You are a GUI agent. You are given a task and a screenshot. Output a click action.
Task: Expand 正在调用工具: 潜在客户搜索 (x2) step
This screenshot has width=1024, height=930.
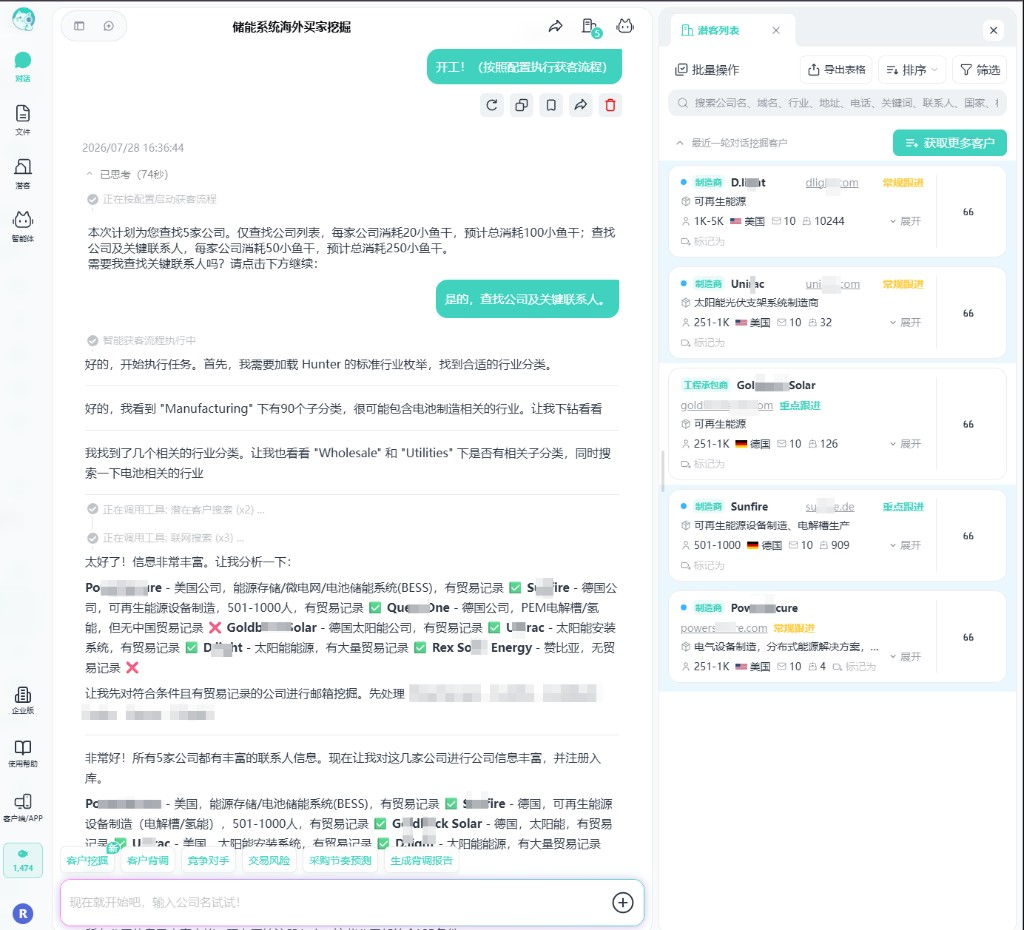tap(176, 509)
